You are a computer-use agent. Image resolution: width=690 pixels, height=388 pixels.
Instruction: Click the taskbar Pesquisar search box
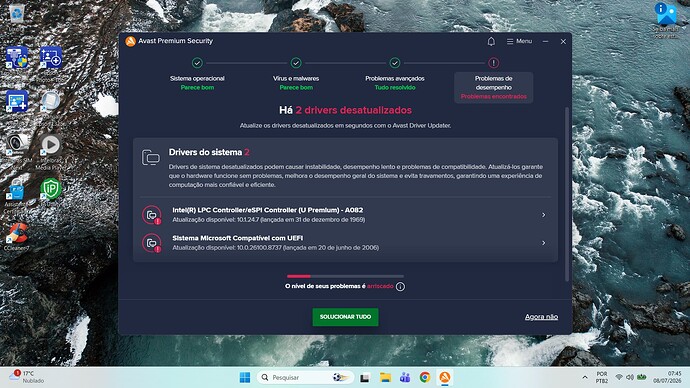point(305,377)
